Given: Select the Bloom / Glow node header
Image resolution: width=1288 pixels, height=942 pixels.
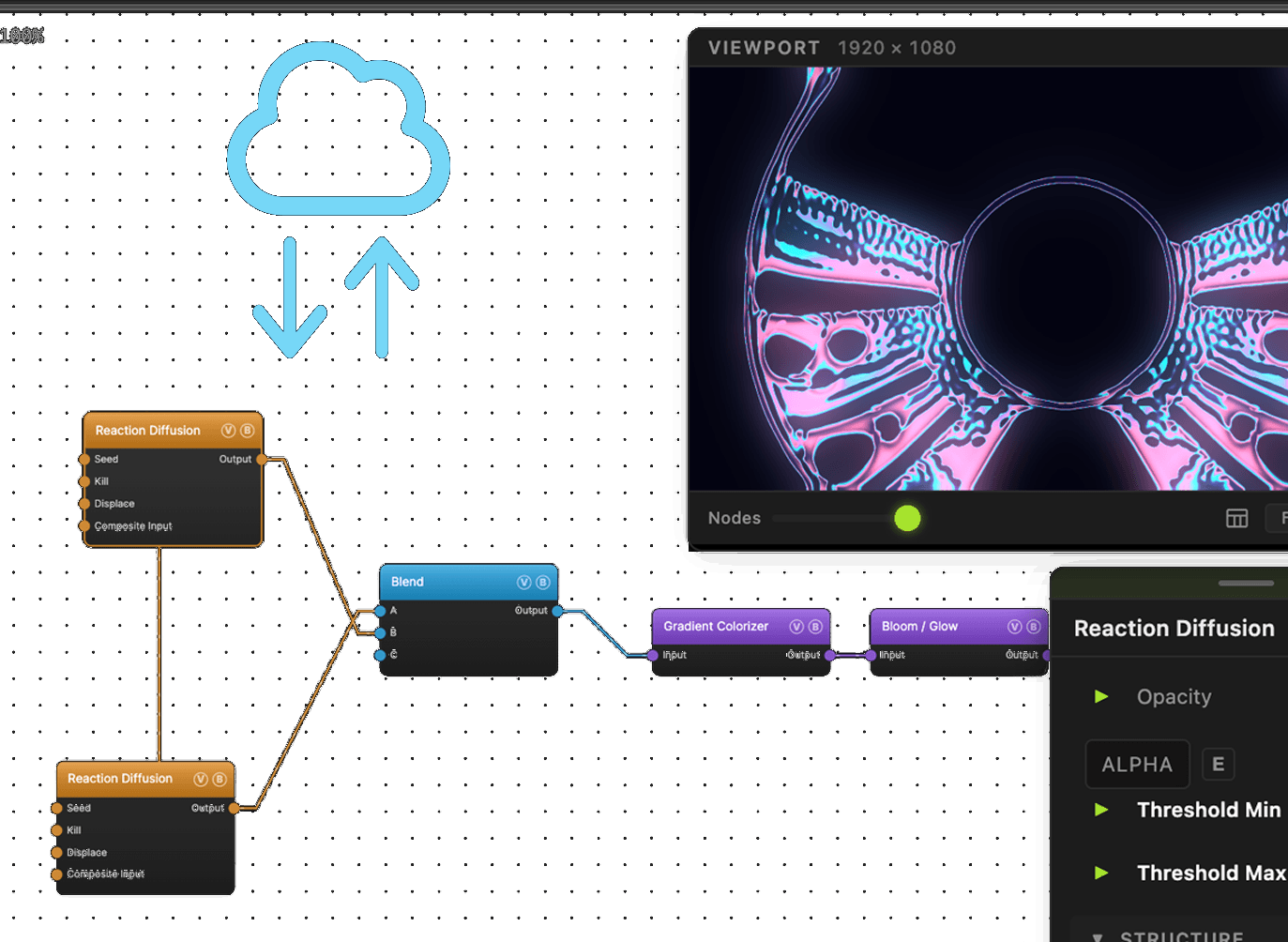Looking at the screenshot, I should [959, 626].
